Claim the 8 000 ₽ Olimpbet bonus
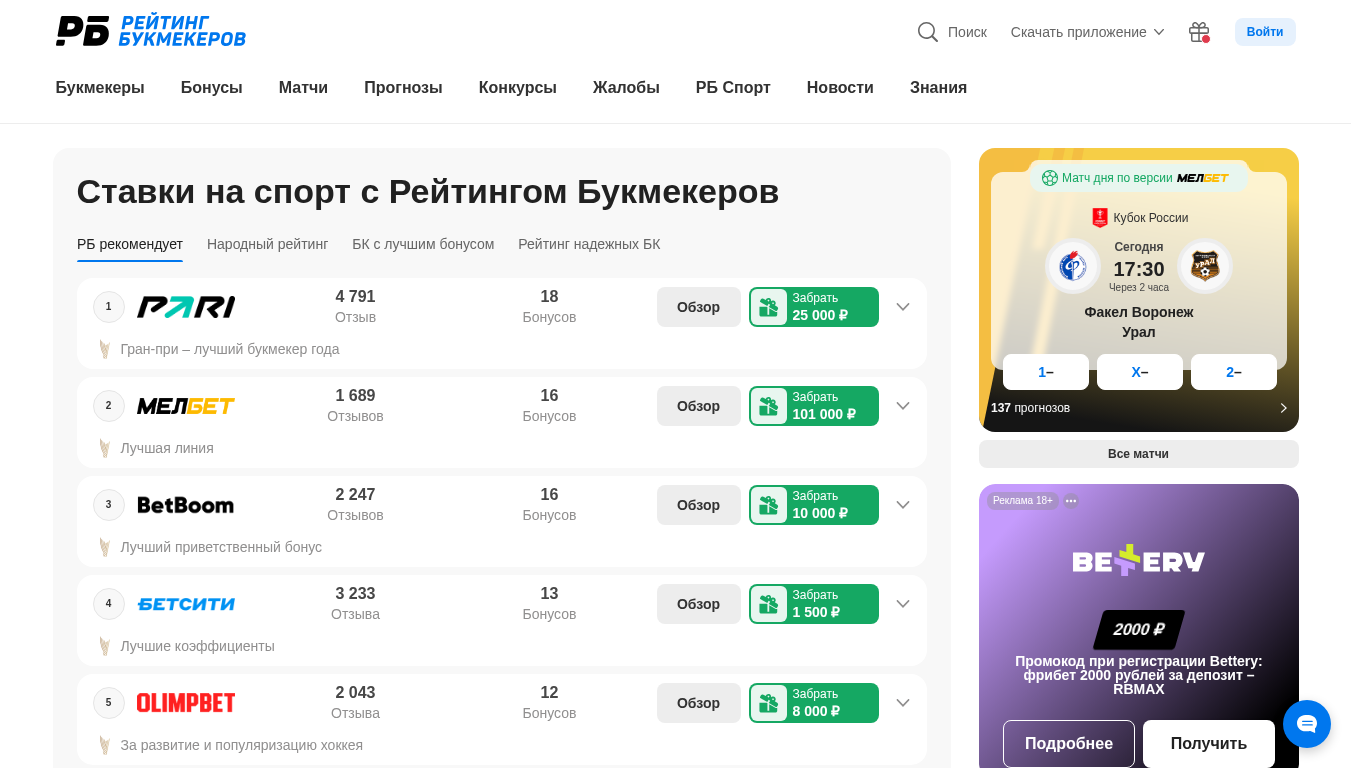This screenshot has height=768, width=1366. [814, 703]
